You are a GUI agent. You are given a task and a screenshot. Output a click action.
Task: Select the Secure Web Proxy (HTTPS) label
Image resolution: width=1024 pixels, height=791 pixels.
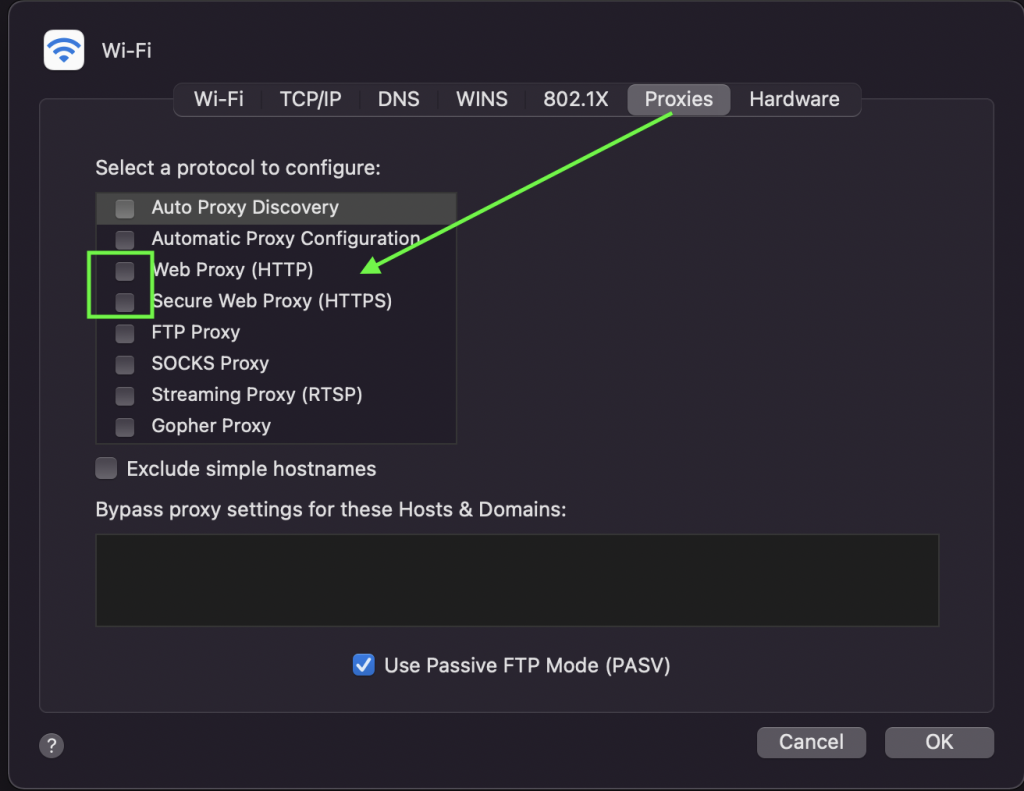pyautogui.click(x=272, y=301)
